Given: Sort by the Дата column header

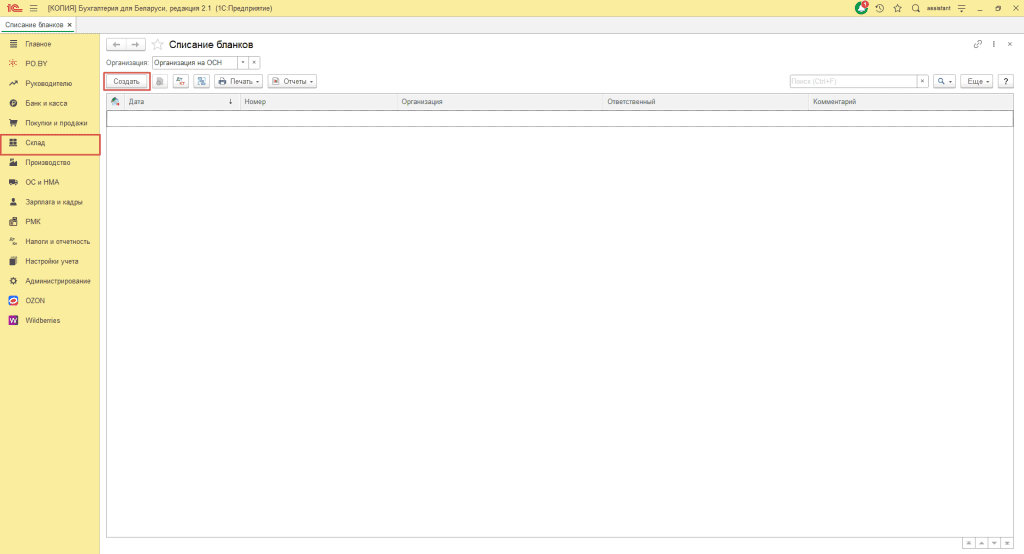Looking at the screenshot, I should 181,102.
